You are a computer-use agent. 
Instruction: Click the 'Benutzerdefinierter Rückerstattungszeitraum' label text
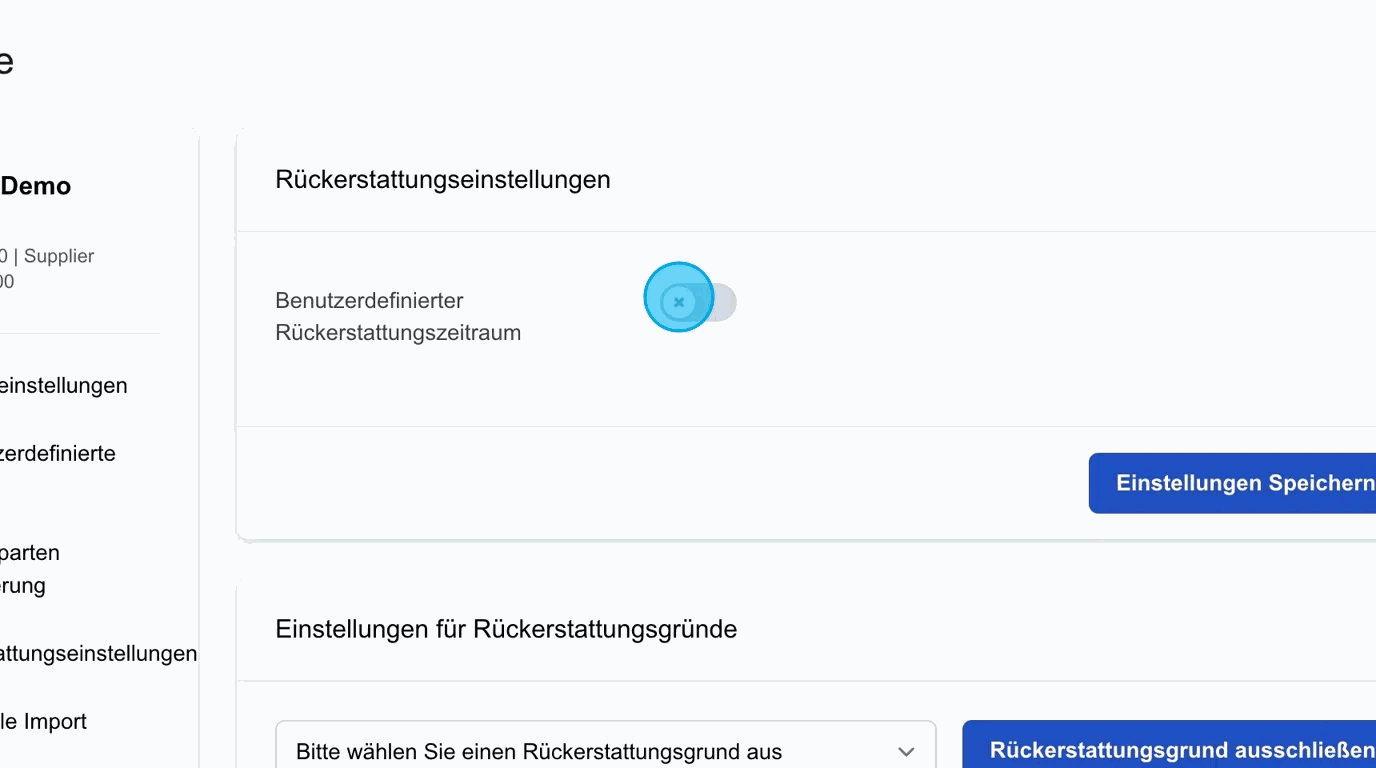pos(398,316)
